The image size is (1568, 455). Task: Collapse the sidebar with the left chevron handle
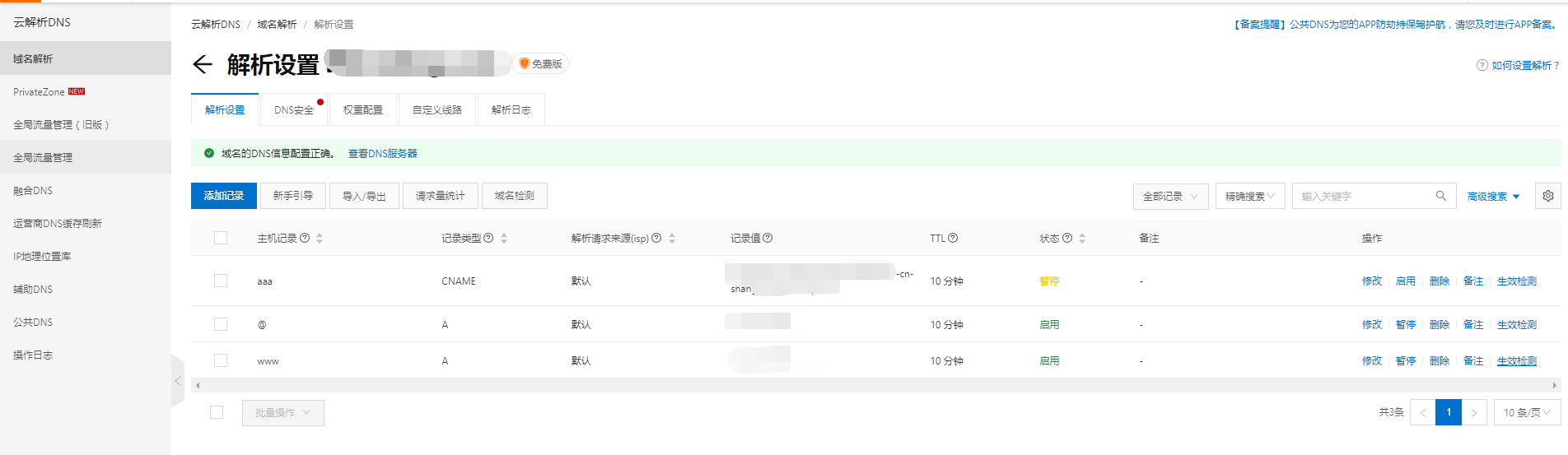click(x=178, y=381)
